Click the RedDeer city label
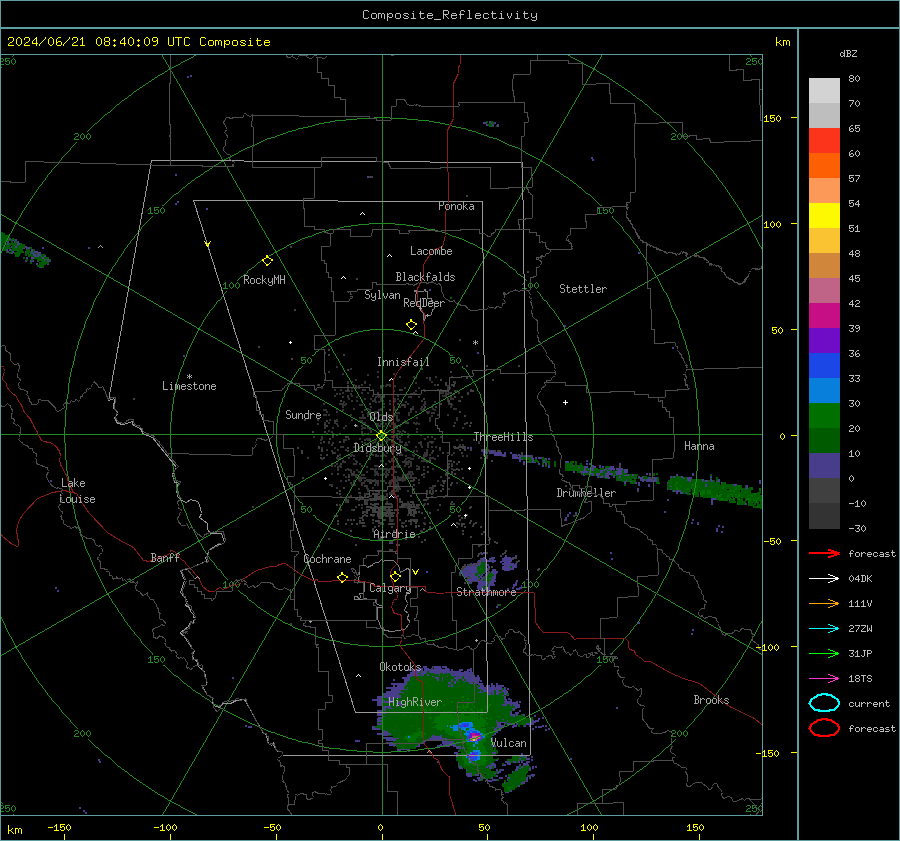This screenshot has height=841, width=900. pyautogui.click(x=424, y=303)
